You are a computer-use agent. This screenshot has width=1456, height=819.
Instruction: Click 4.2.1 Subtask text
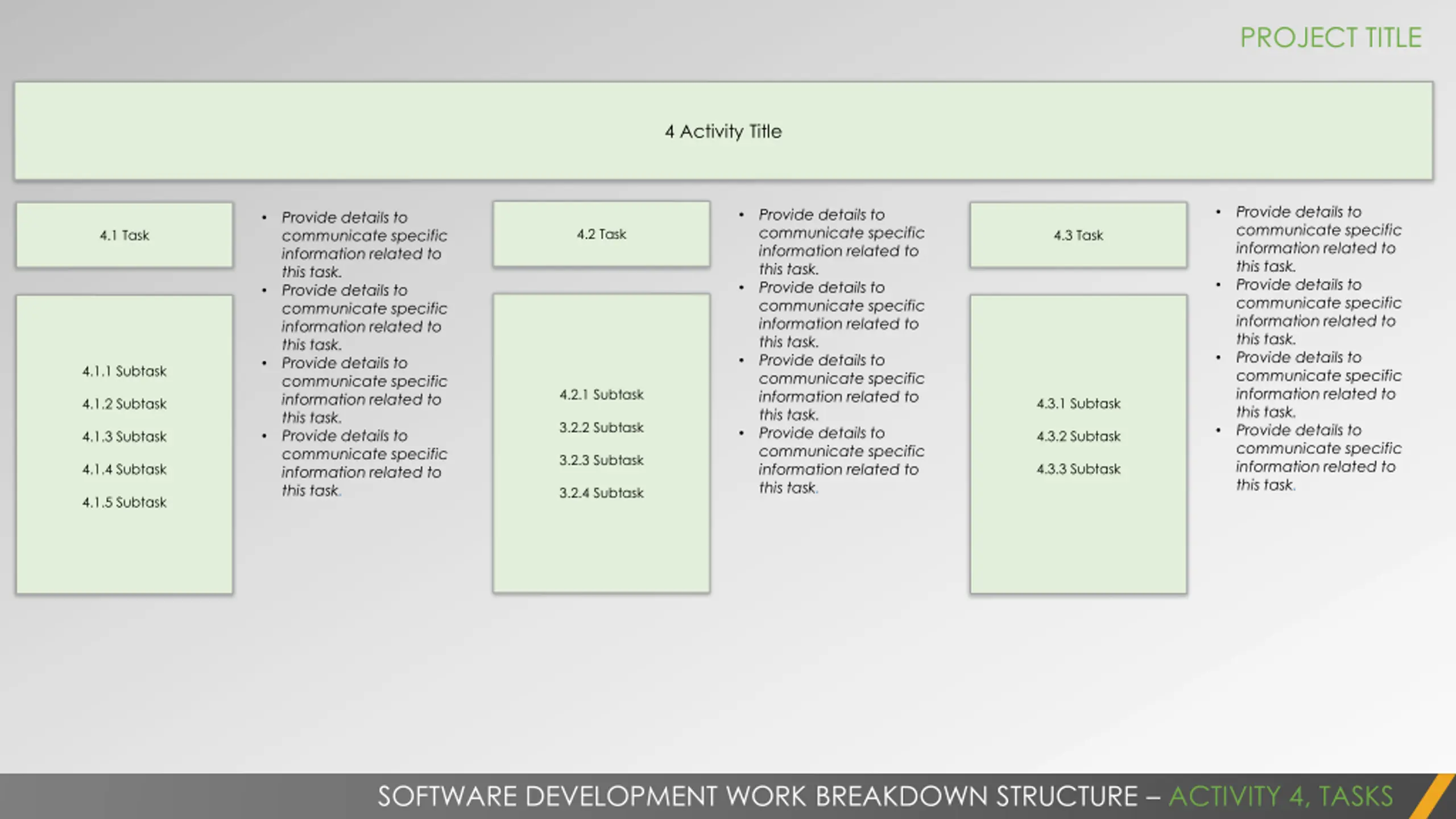(601, 395)
